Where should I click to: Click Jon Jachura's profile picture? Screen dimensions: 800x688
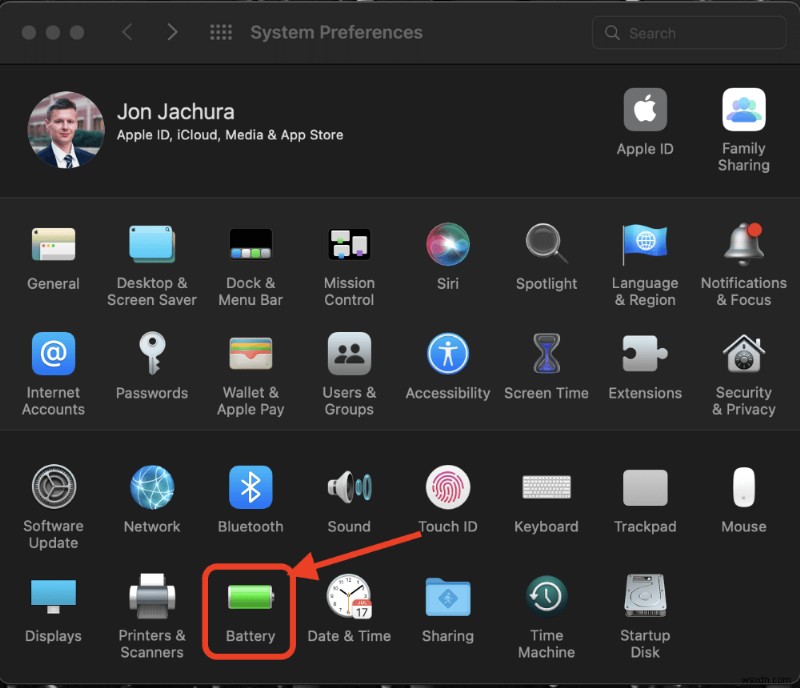click(x=65, y=130)
